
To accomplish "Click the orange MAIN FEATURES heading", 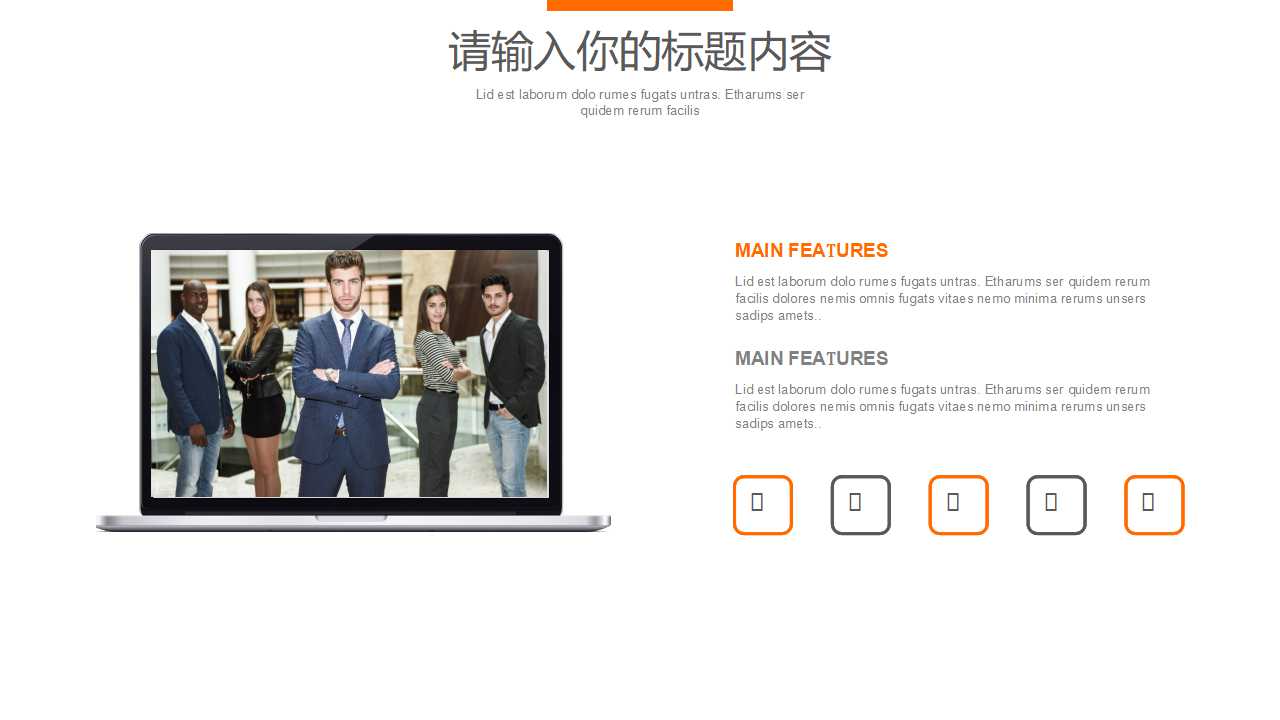I will pos(811,251).
